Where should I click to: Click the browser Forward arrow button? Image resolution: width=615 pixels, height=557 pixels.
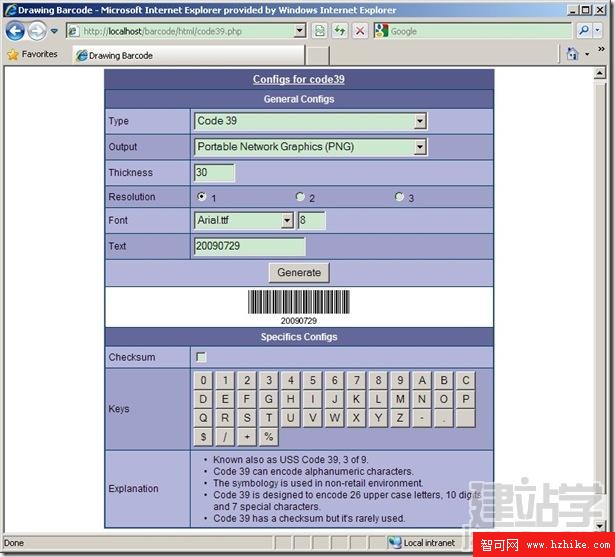click(37, 31)
